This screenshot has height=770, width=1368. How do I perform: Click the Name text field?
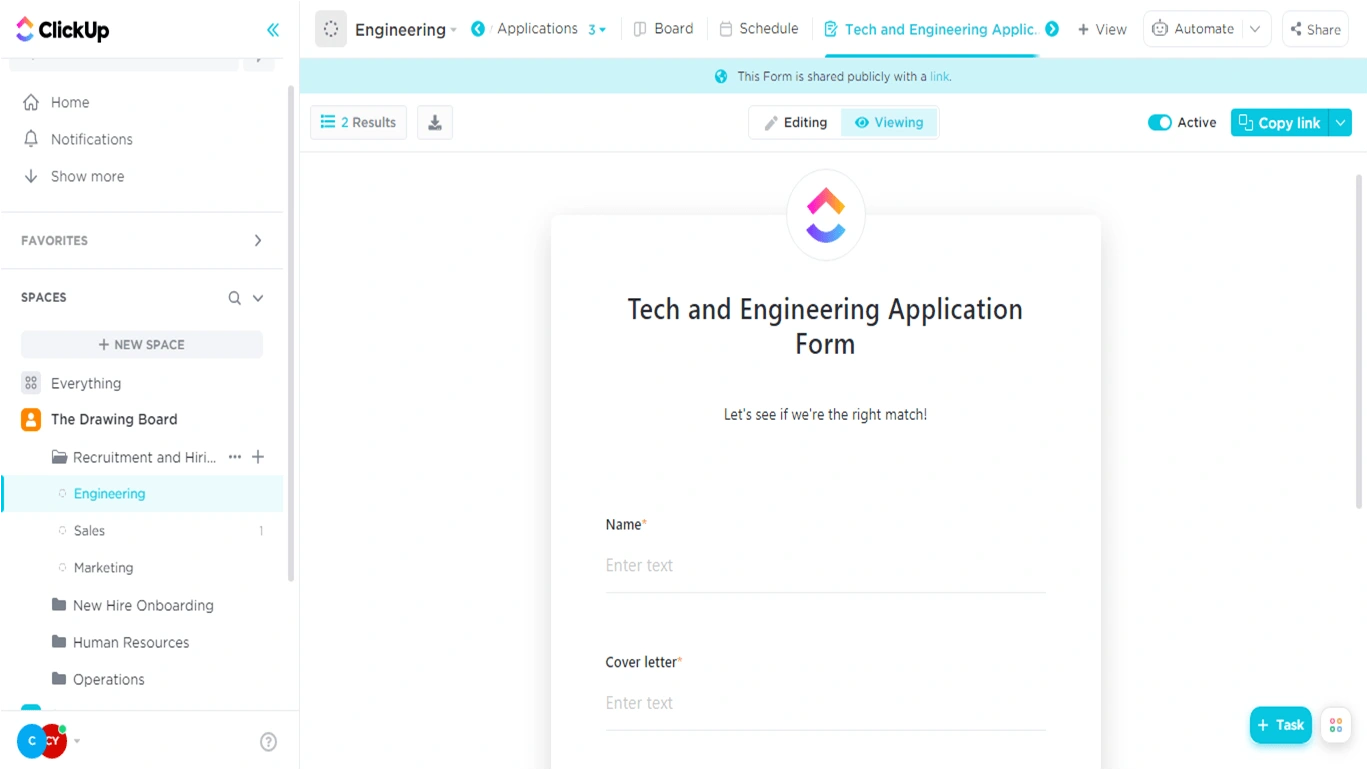825,566
